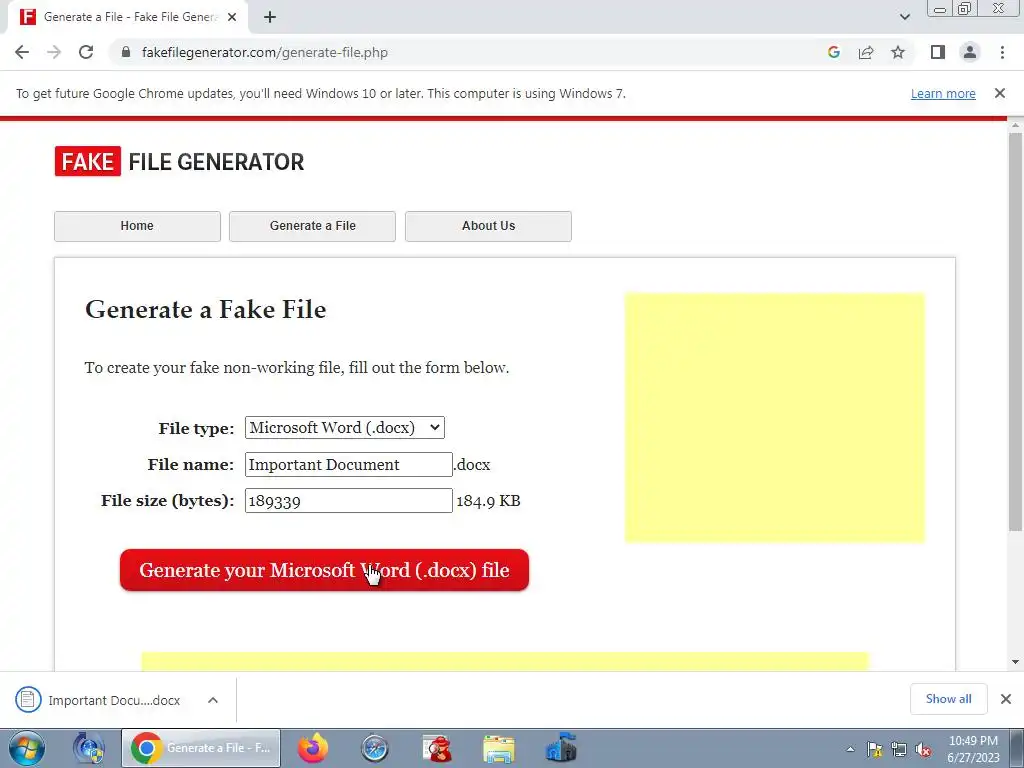Click the File name input field
The width and height of the screenshot is (1024, 768).
[349, 464]
